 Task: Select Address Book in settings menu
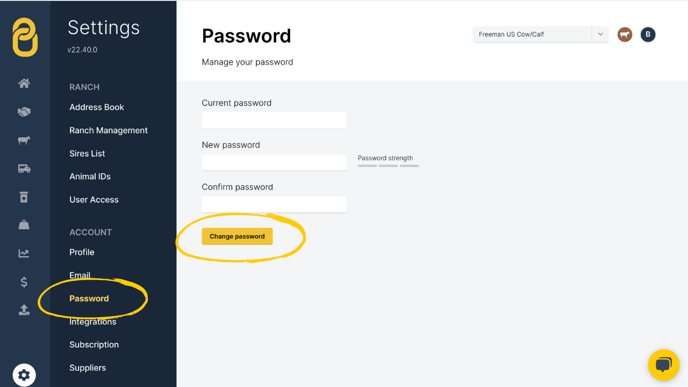(x=97, y=107)
